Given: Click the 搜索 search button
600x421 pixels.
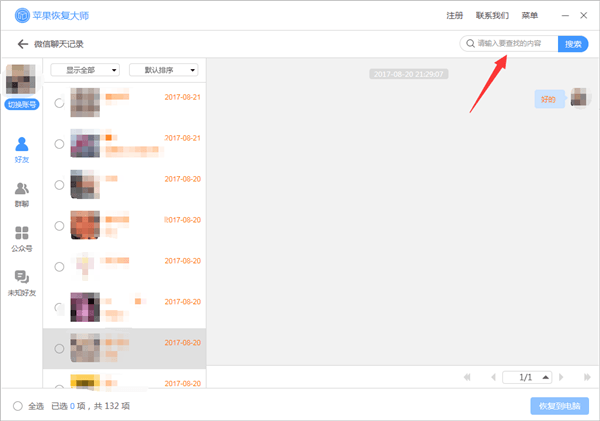Looking at the screenshot, I should tap(573, 44).
